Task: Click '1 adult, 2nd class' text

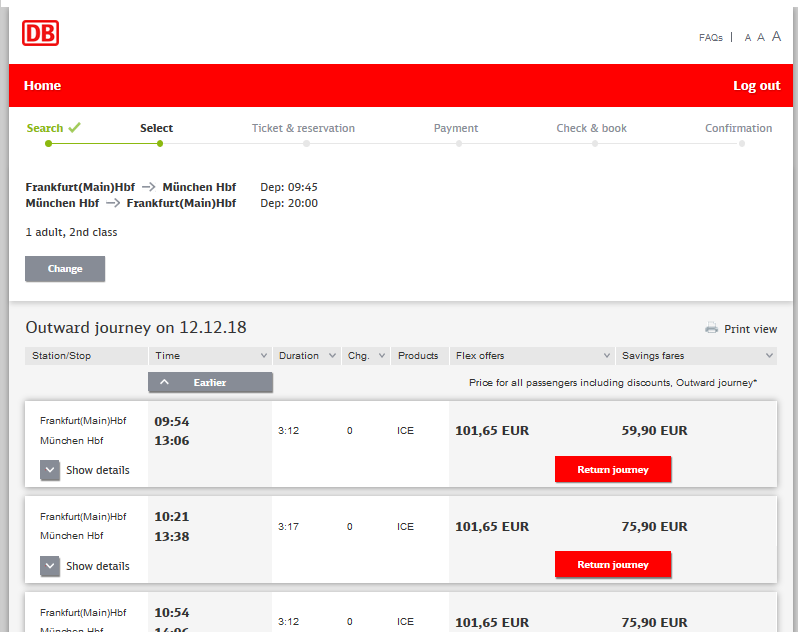Action: [71, 232]
